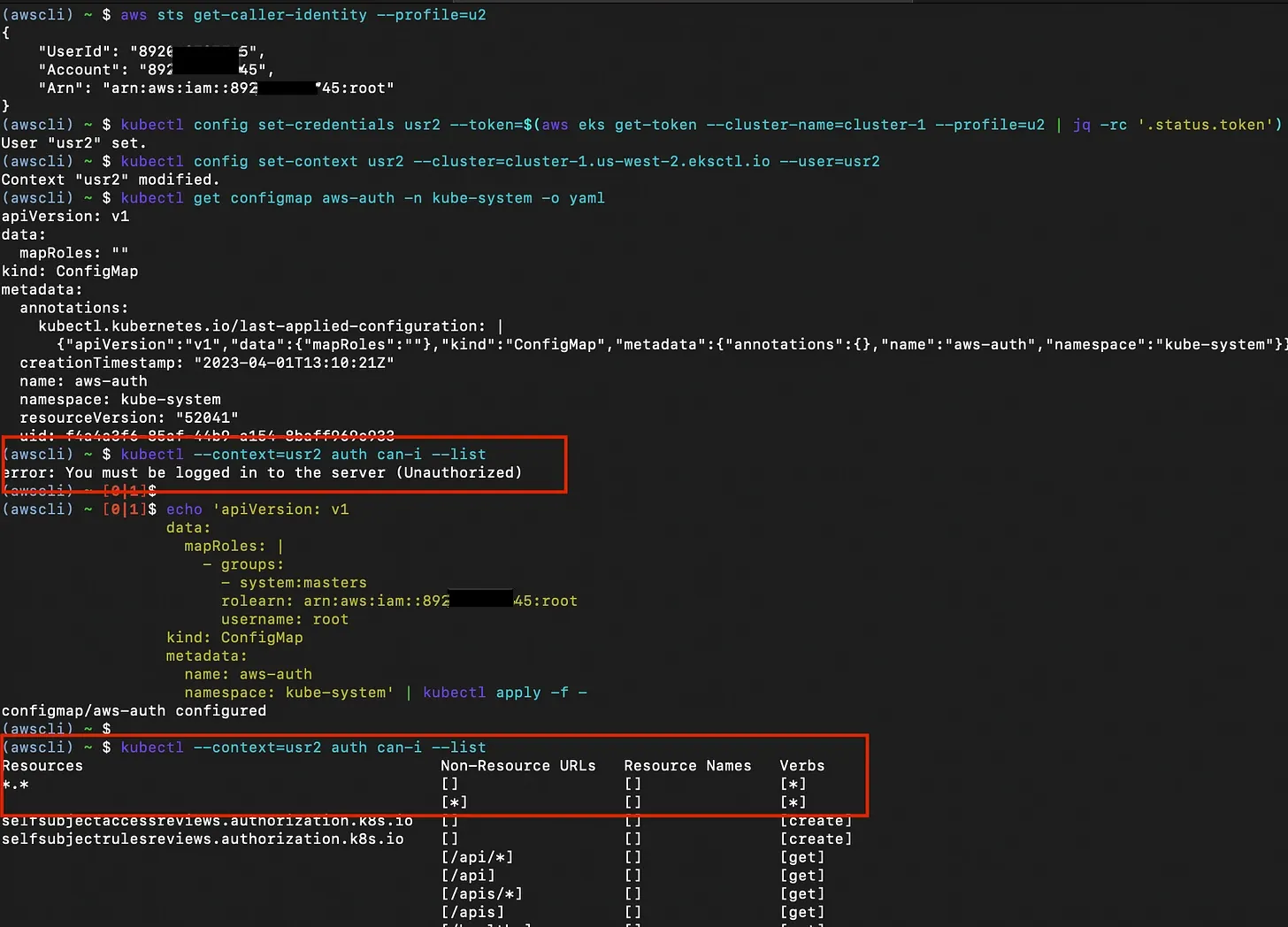Click the 'Non-Resource URLs' column header
This screenshot has height=927, width=1288.
coord(518,766)
